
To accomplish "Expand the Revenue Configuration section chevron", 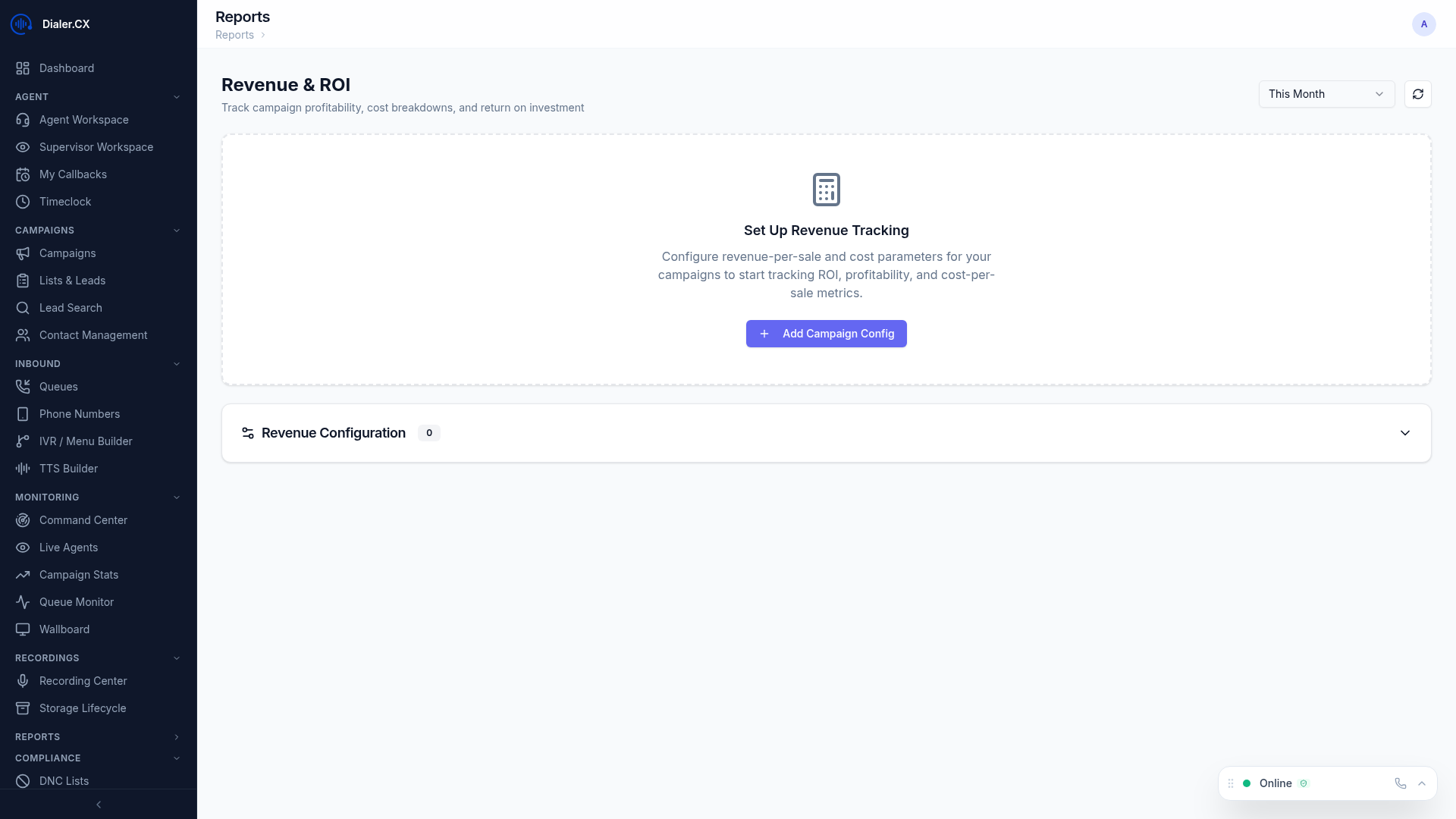I will pos(1404,433).
